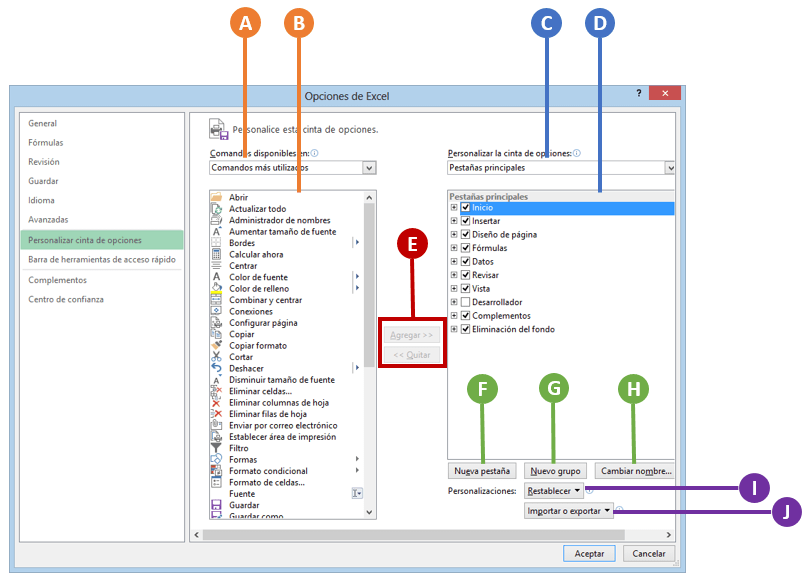The height and width of the screenshot is (575, 810).
Task: Click the horizontal scrollbar thumb at dialog bottom
Action: (x=413, y=534)
